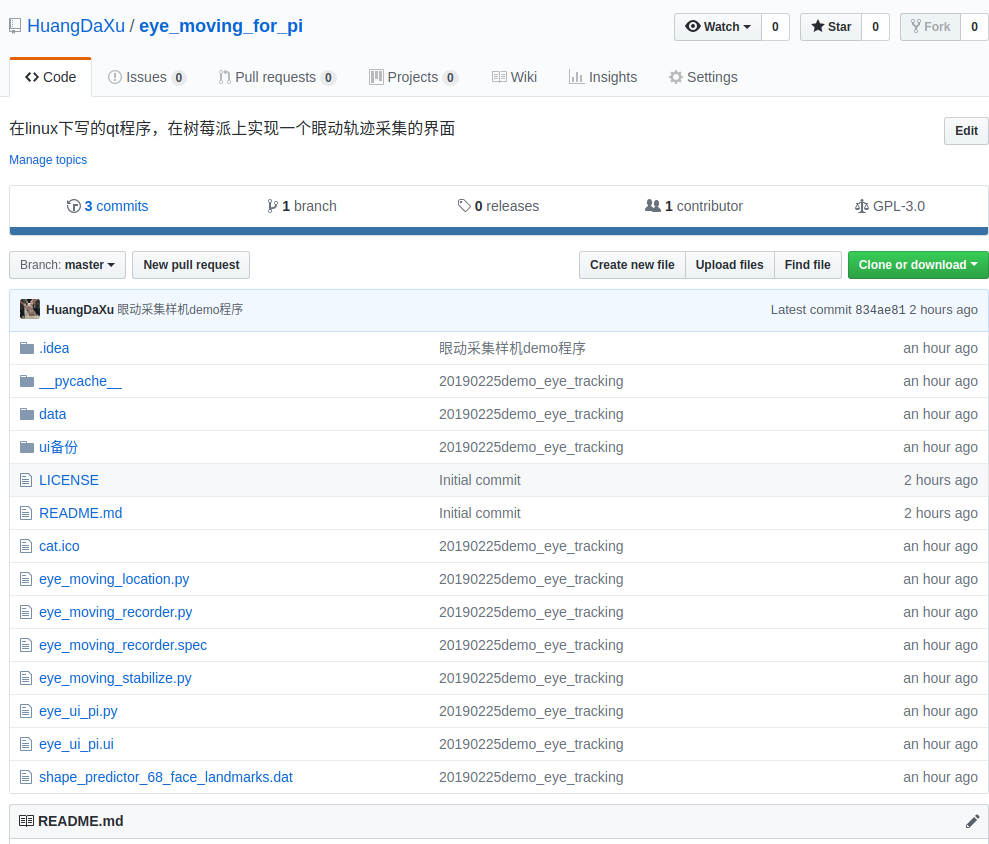Open the HuangDaXu owner link in title
The image size is (989, 844).
76,26
